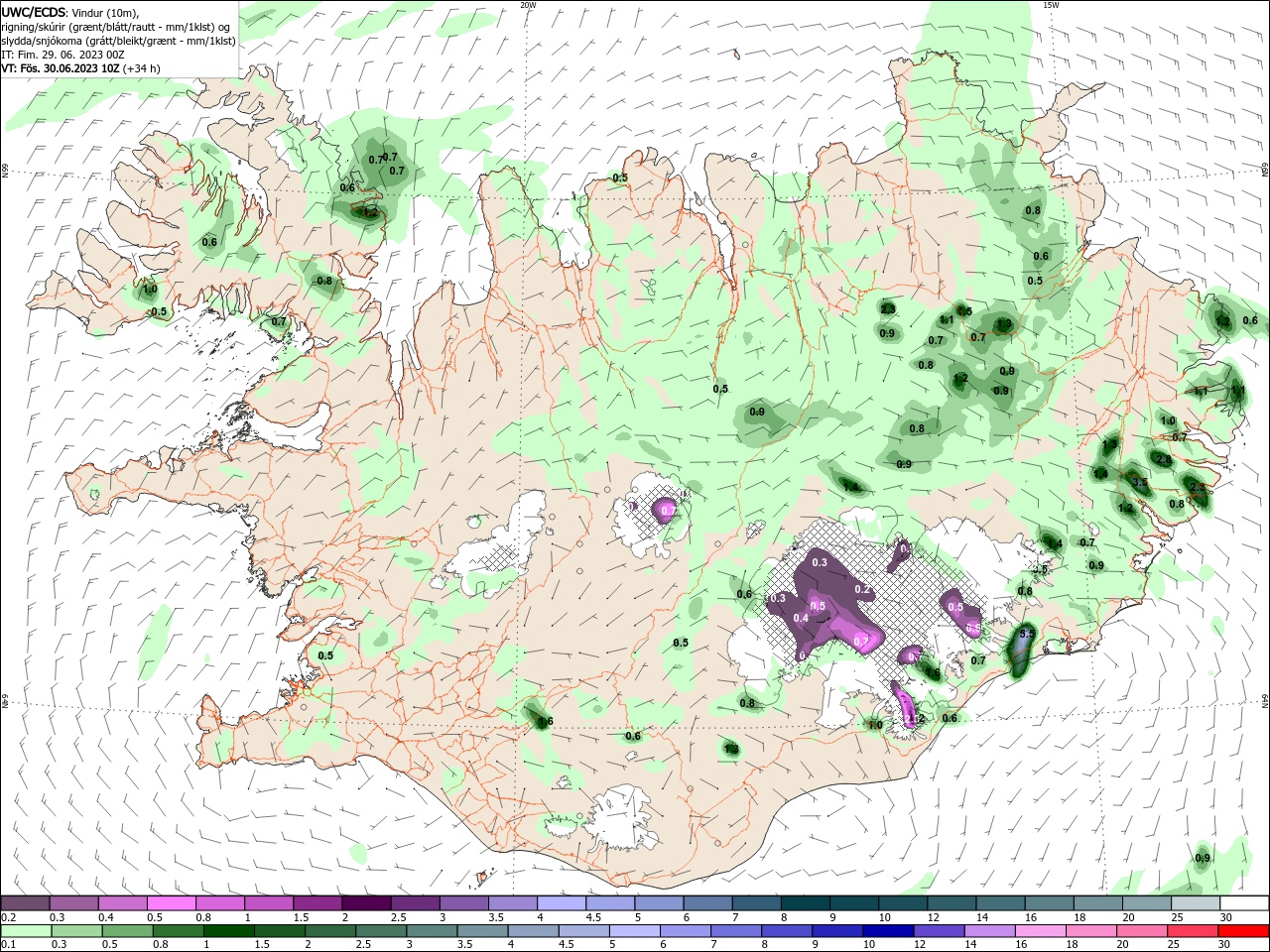Pick lower-scale swatch between 3.5 and 4

coord(482,931)
